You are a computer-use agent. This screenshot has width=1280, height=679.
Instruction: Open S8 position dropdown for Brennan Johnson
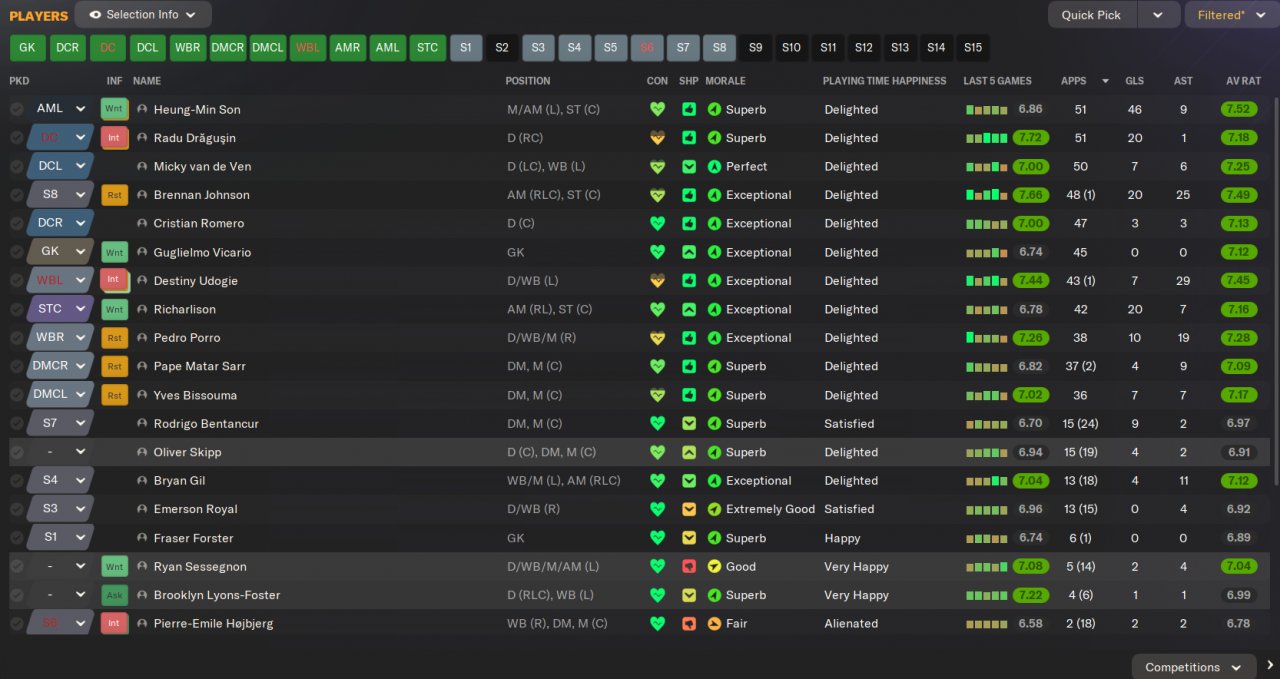(x=62, y=195)
